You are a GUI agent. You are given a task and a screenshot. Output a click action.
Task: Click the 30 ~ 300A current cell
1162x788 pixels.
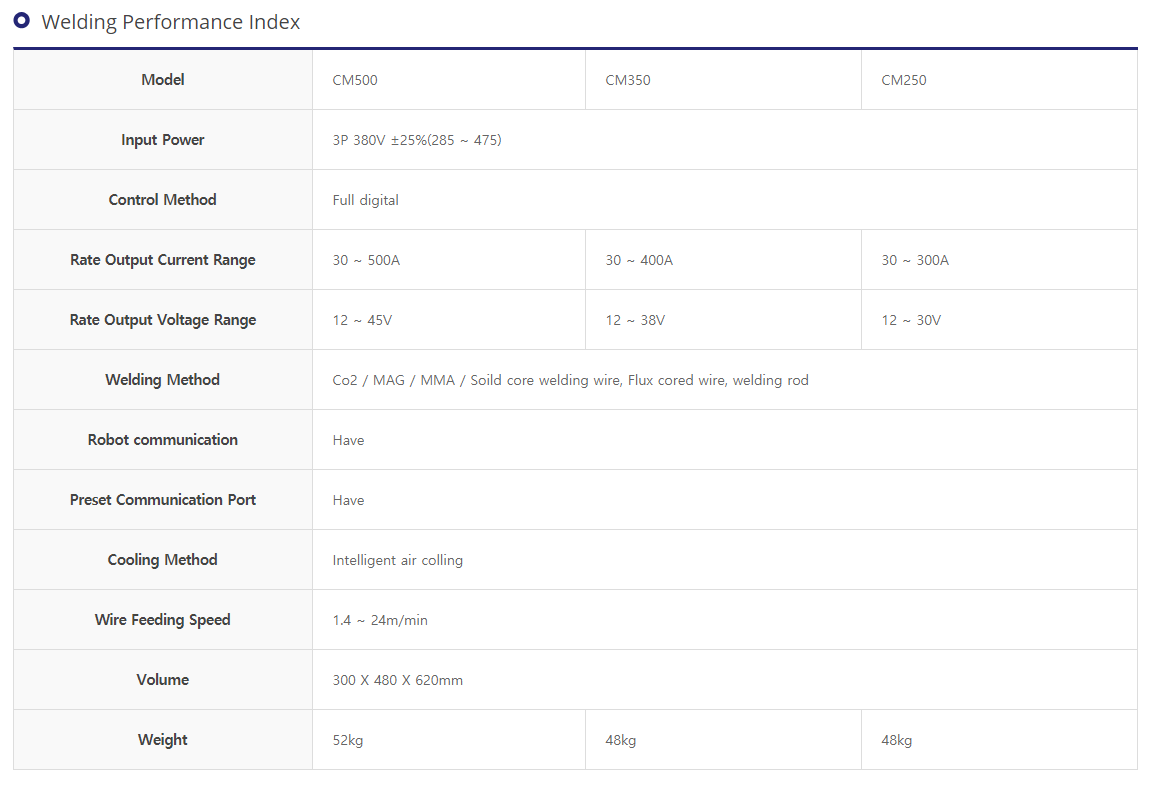click(999, 260)
